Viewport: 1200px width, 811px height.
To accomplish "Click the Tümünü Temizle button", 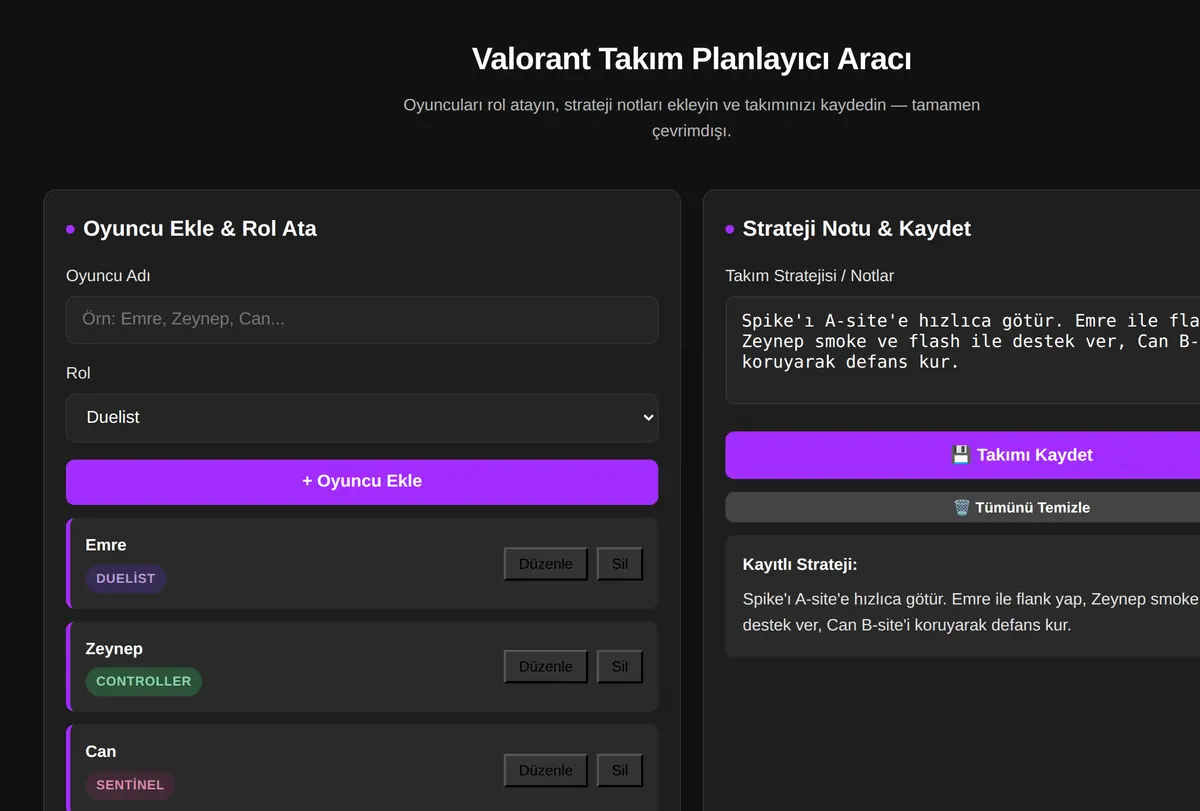I will click(x=963, y=507).
